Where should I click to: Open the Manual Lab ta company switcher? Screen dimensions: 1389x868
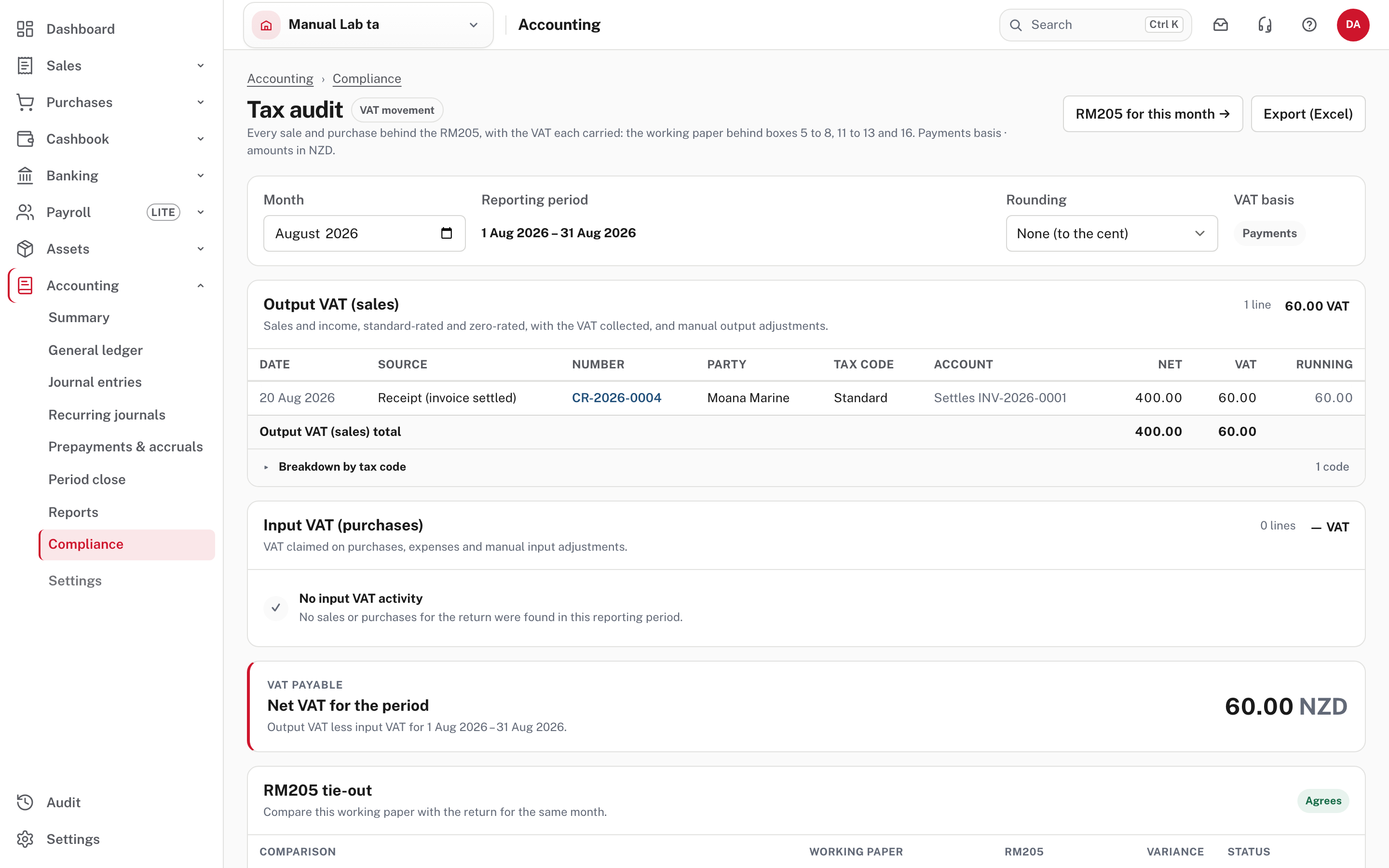[368, 25]
